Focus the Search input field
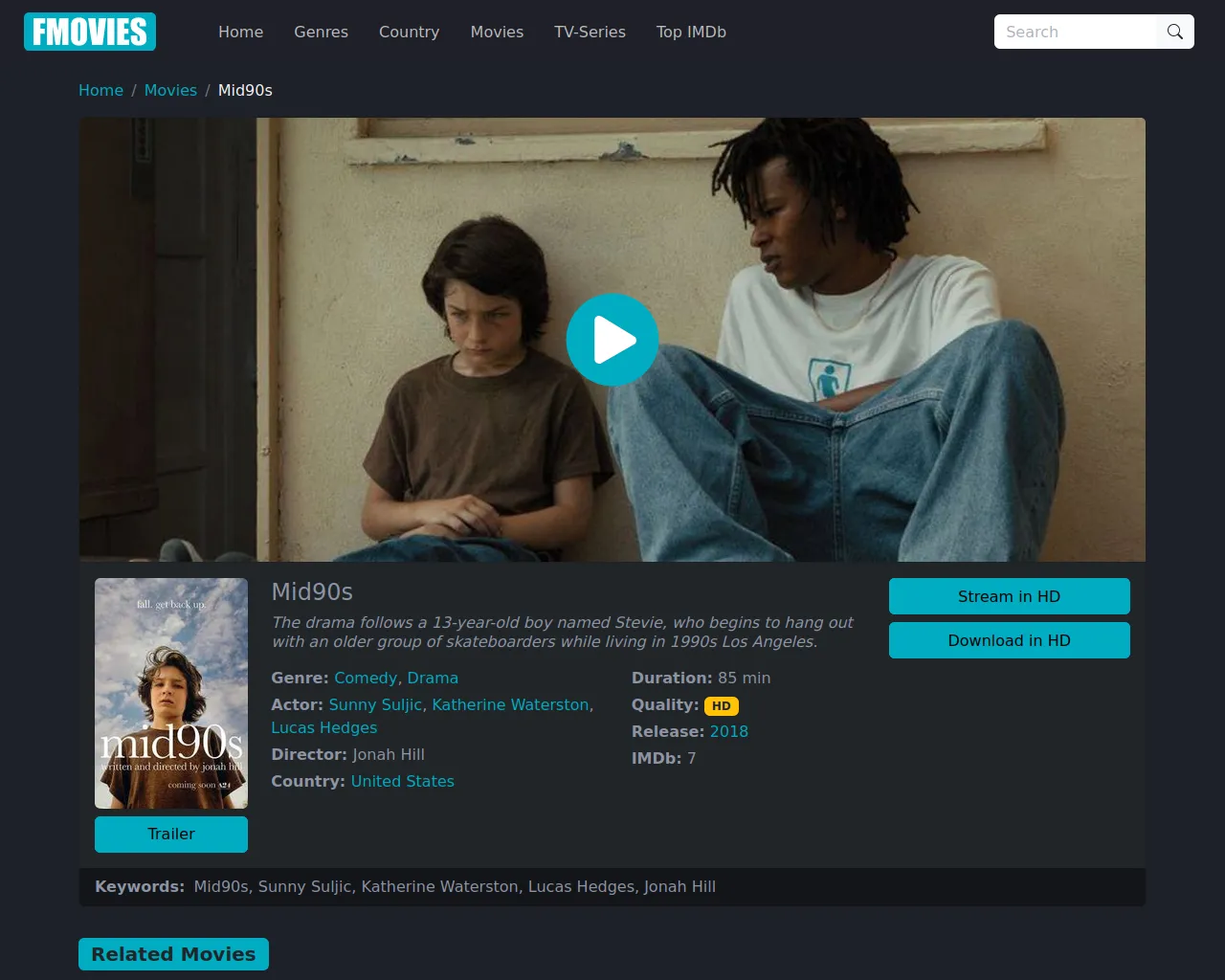The width and height of the screenshot is (1225, 980). pyautogui.click(x=1076, y=32)
